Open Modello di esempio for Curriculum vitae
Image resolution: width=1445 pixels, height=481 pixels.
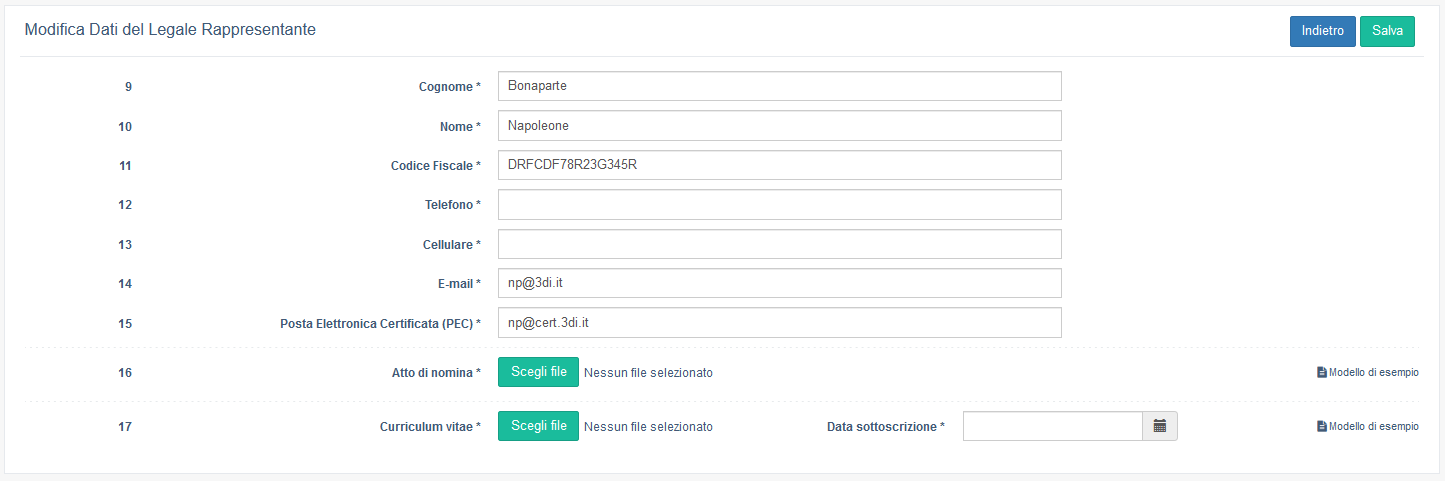point(1373,426)
